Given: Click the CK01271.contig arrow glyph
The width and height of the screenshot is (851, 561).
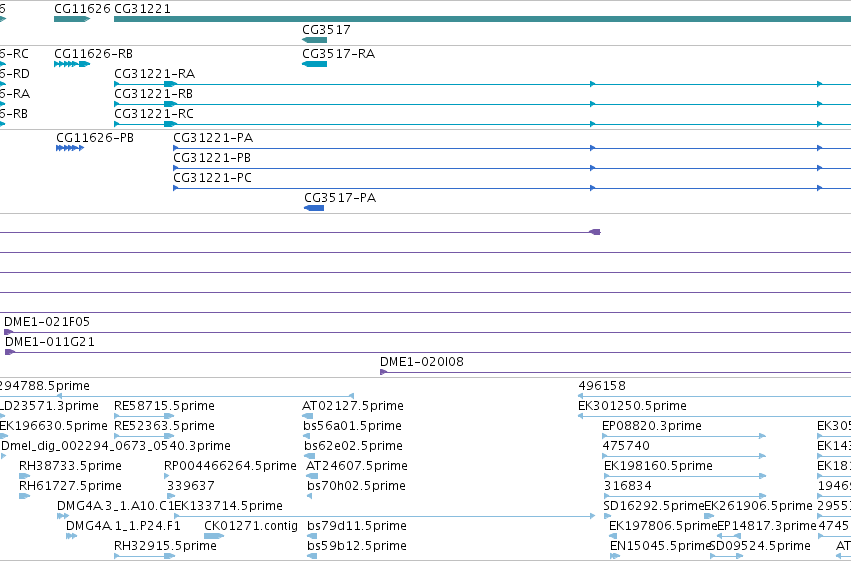Looking at the screenshot, I should coord(214,536).
